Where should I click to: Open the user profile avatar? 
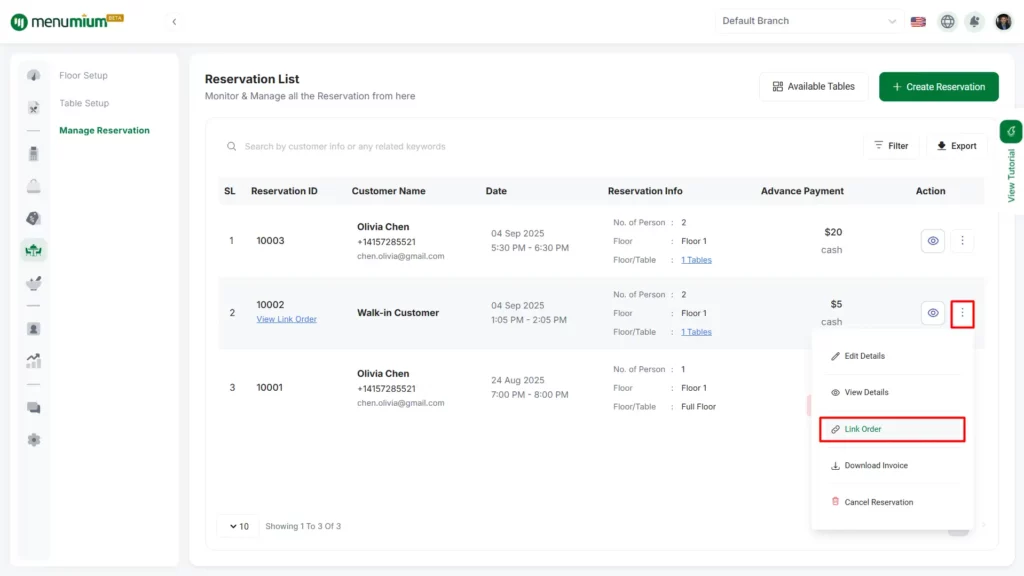click(1003, 22)
